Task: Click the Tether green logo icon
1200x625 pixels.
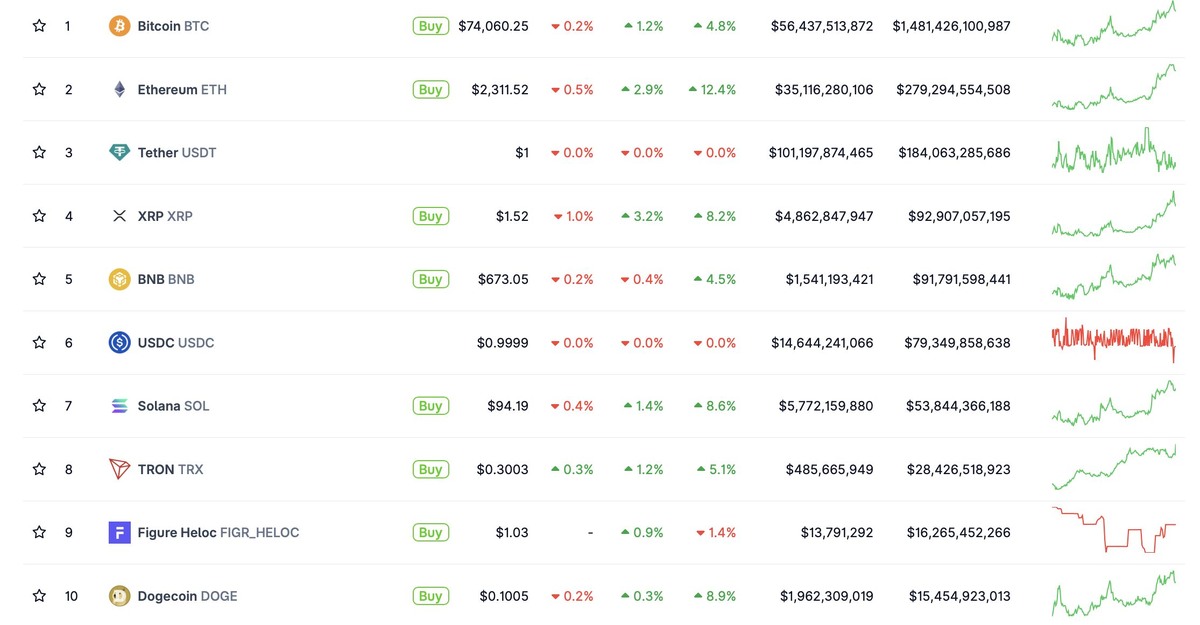Action: click(120, 152)
